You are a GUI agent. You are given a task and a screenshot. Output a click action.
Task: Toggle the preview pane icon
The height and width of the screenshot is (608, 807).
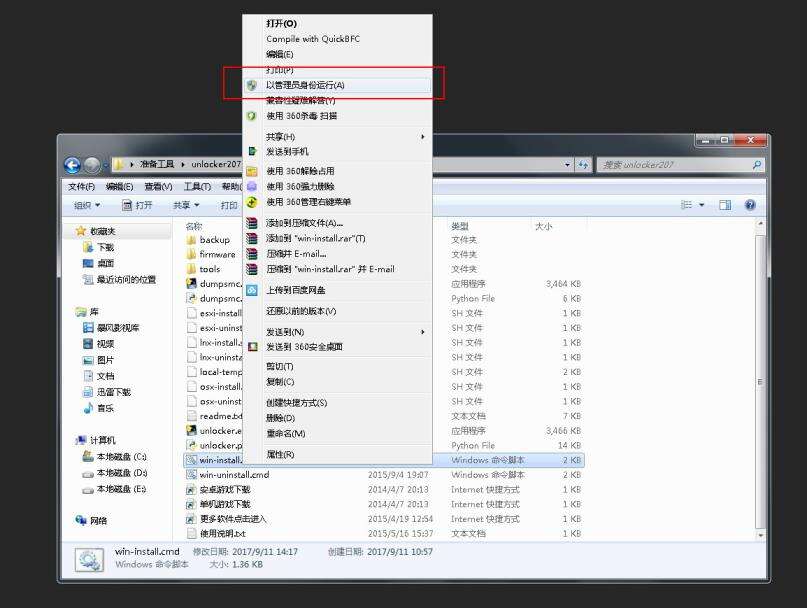coord(725,205)
